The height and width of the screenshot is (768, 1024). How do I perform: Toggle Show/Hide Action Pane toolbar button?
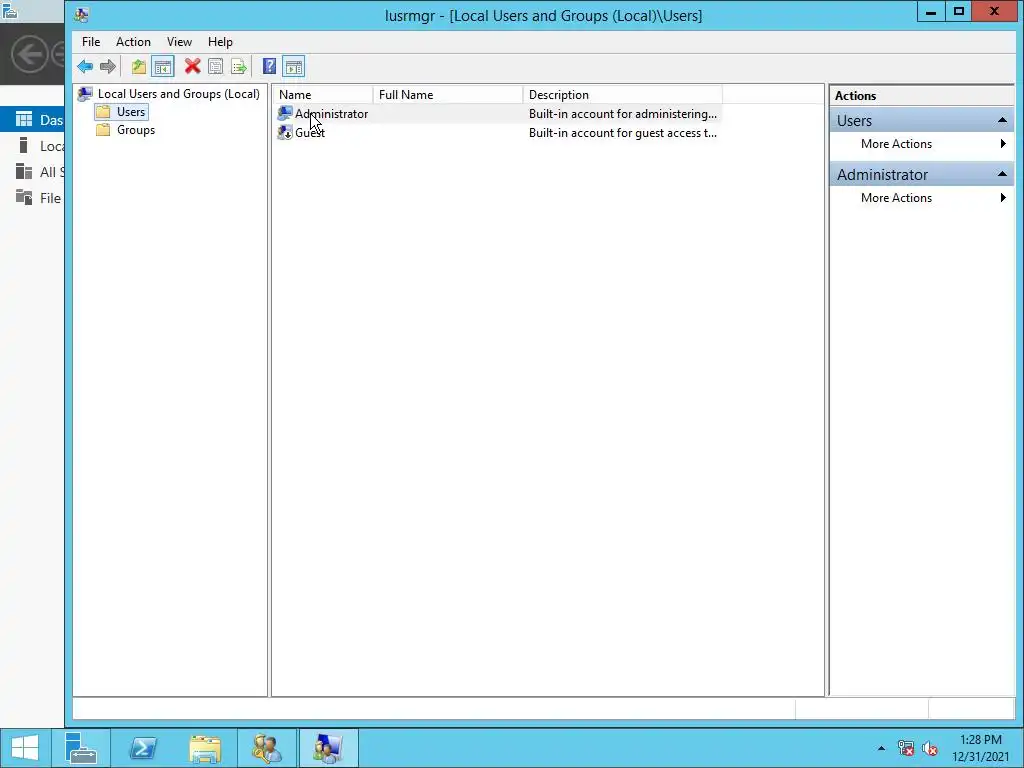(x=294, y=67)
